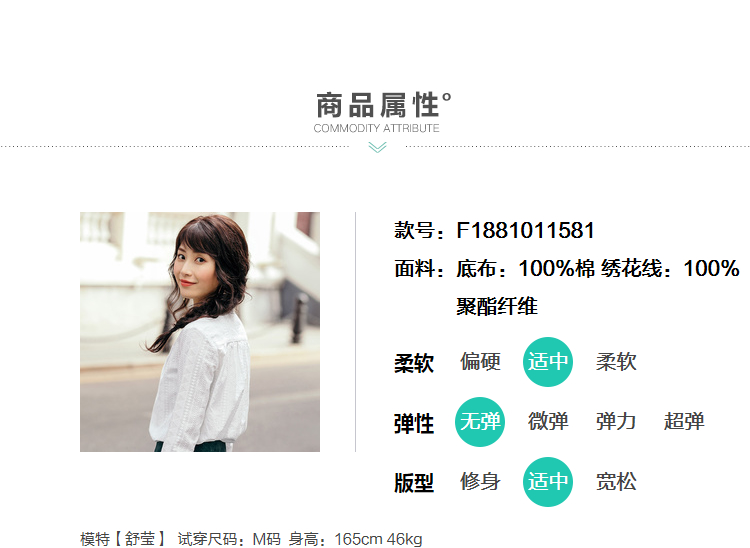Viewport: 750px width, 548px height.
Task: Click the 版型 row label
Action: 414,483
